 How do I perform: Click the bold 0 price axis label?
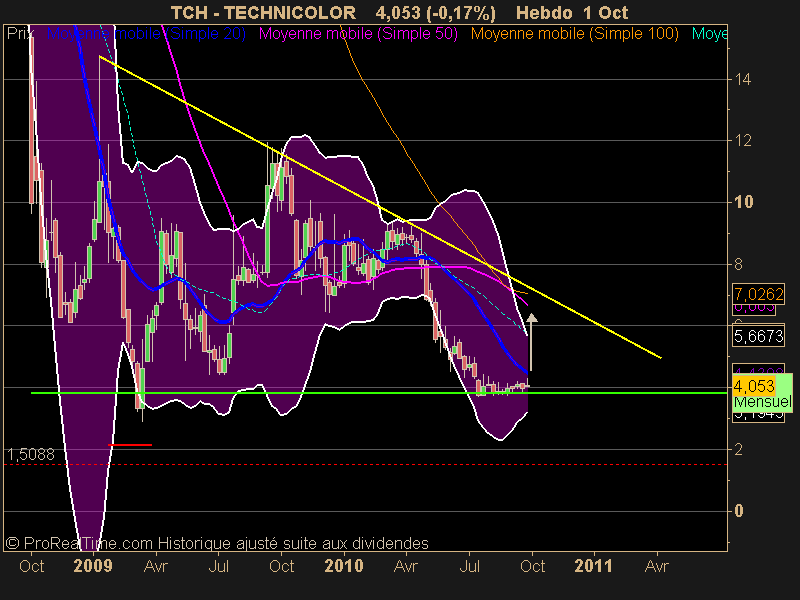click(738, 511)
